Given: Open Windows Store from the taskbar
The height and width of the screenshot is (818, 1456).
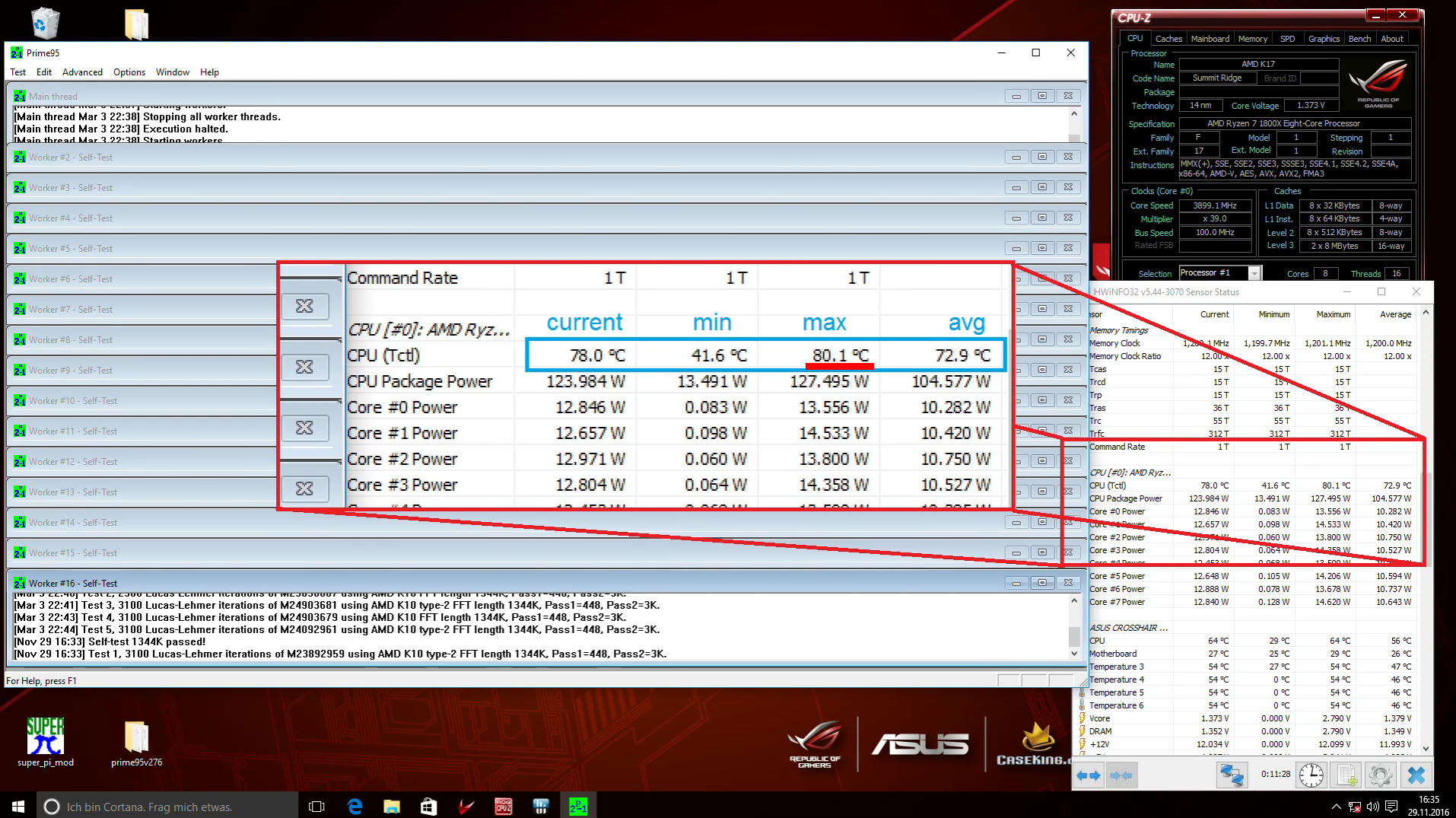Looking at the screenshot, I should [x=429, y=806].
